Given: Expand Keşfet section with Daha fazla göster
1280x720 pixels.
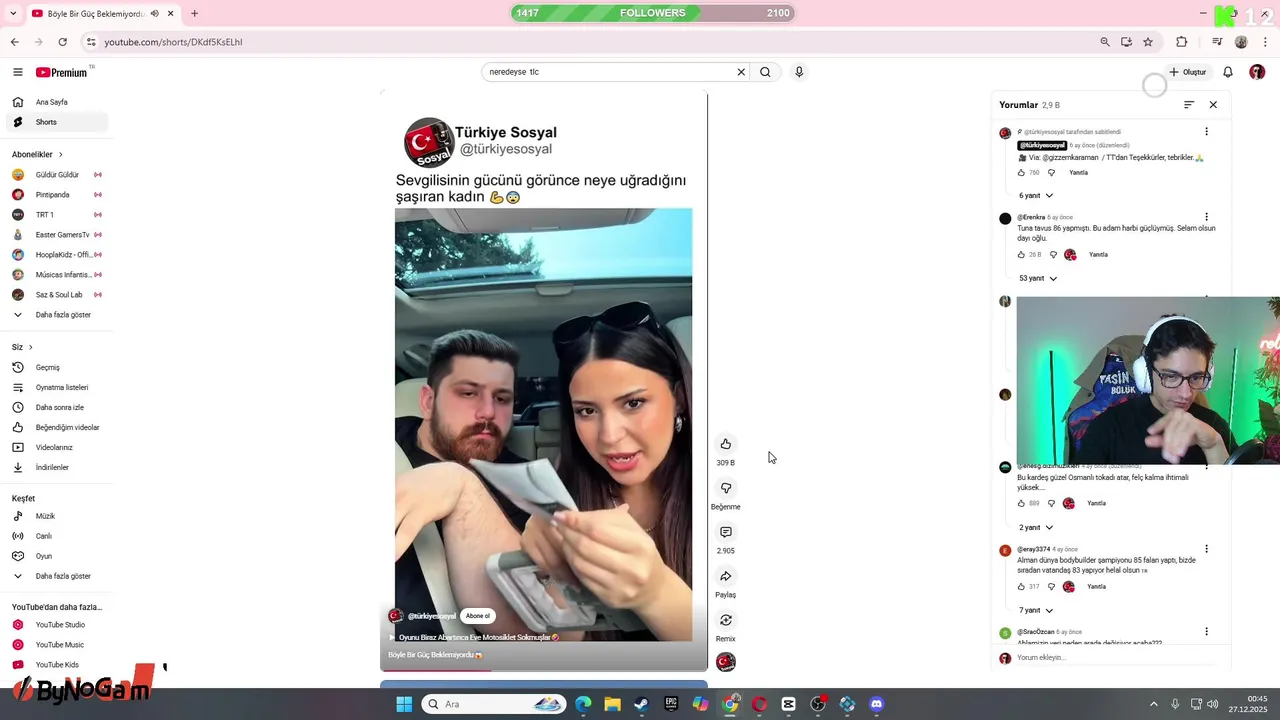Looking at the screenshot, I should point(57,576).
